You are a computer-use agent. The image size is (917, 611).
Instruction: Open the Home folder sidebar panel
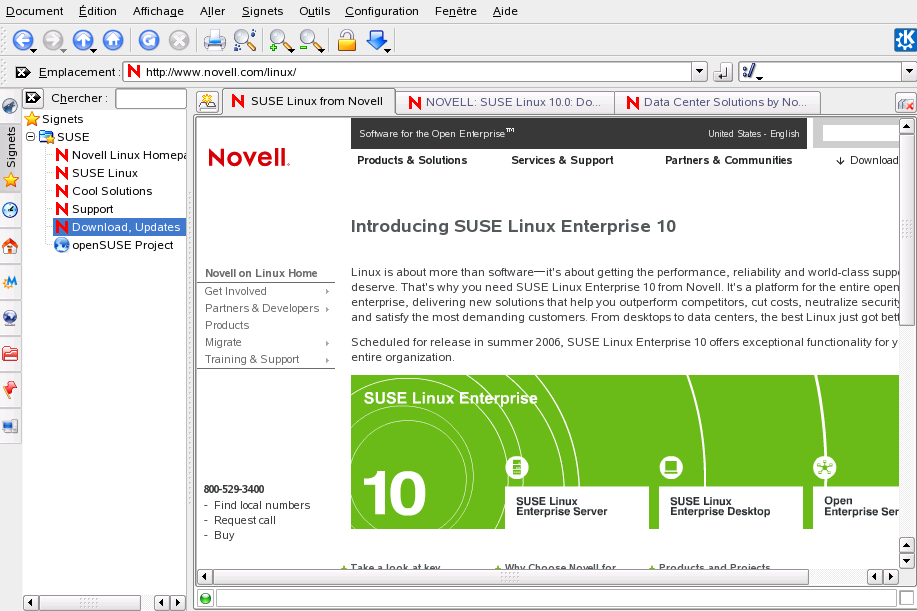10,246
